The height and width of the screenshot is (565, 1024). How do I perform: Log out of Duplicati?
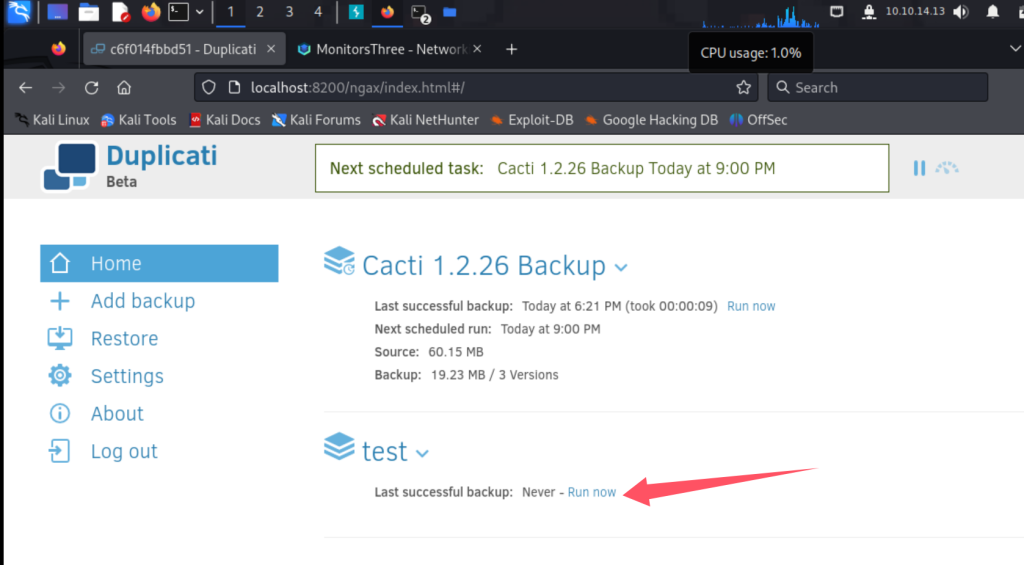point(124,451)
